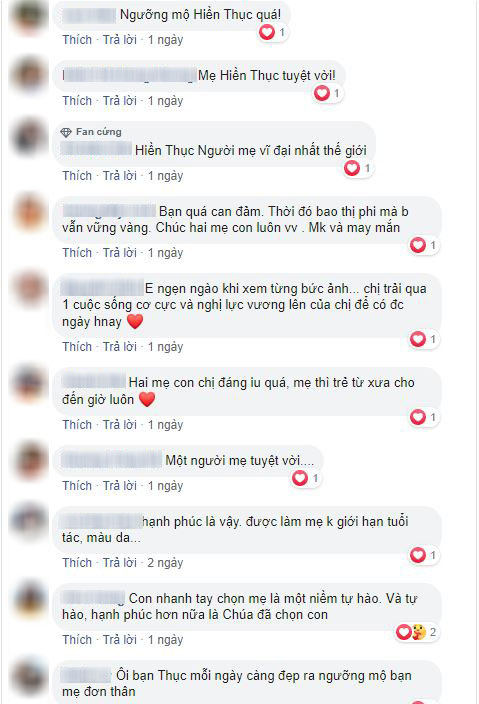Click the Fan cứng diamond badge icon

[x=66, y=132]
